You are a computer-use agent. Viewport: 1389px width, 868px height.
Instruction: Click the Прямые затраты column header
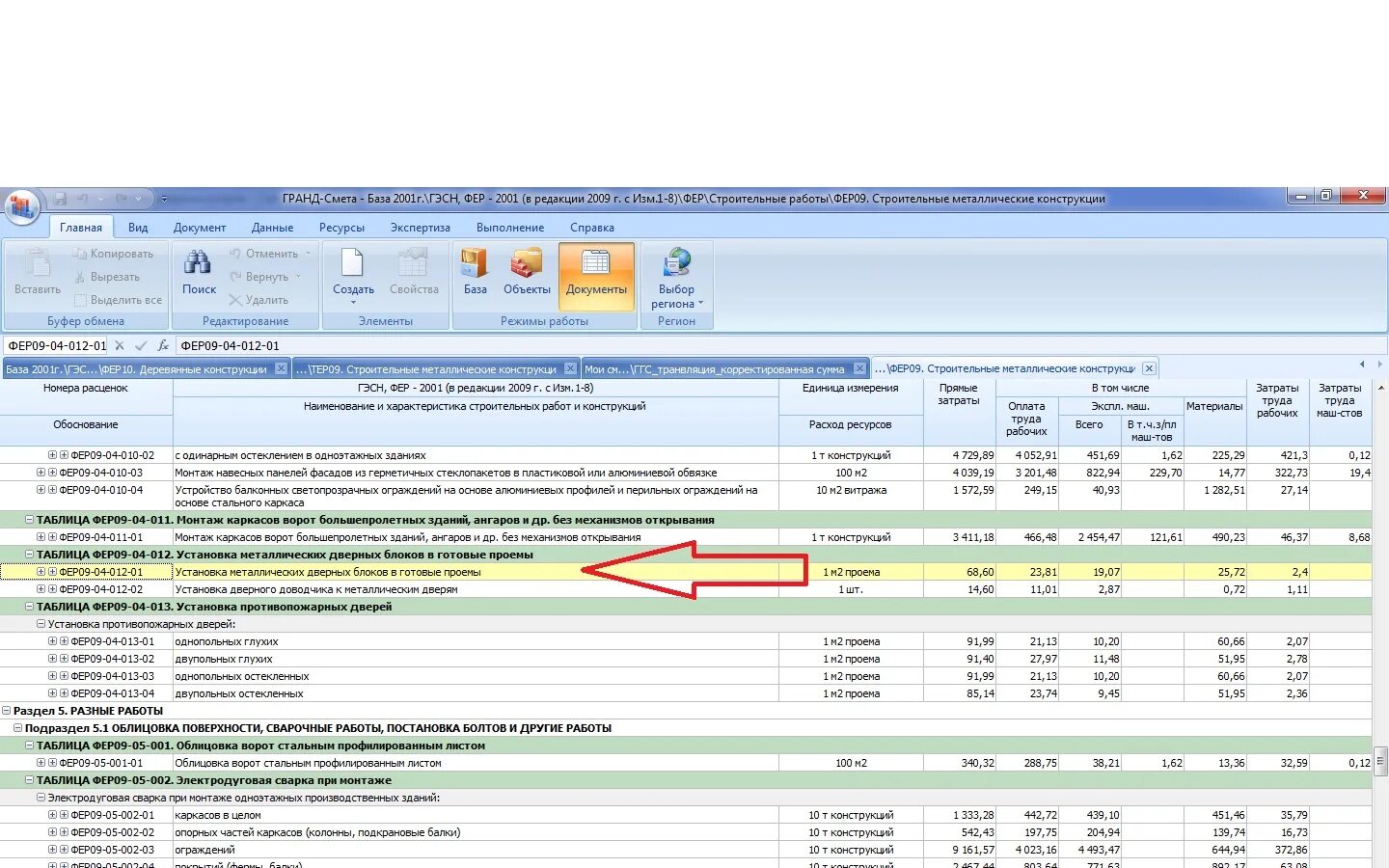point(959,412)
